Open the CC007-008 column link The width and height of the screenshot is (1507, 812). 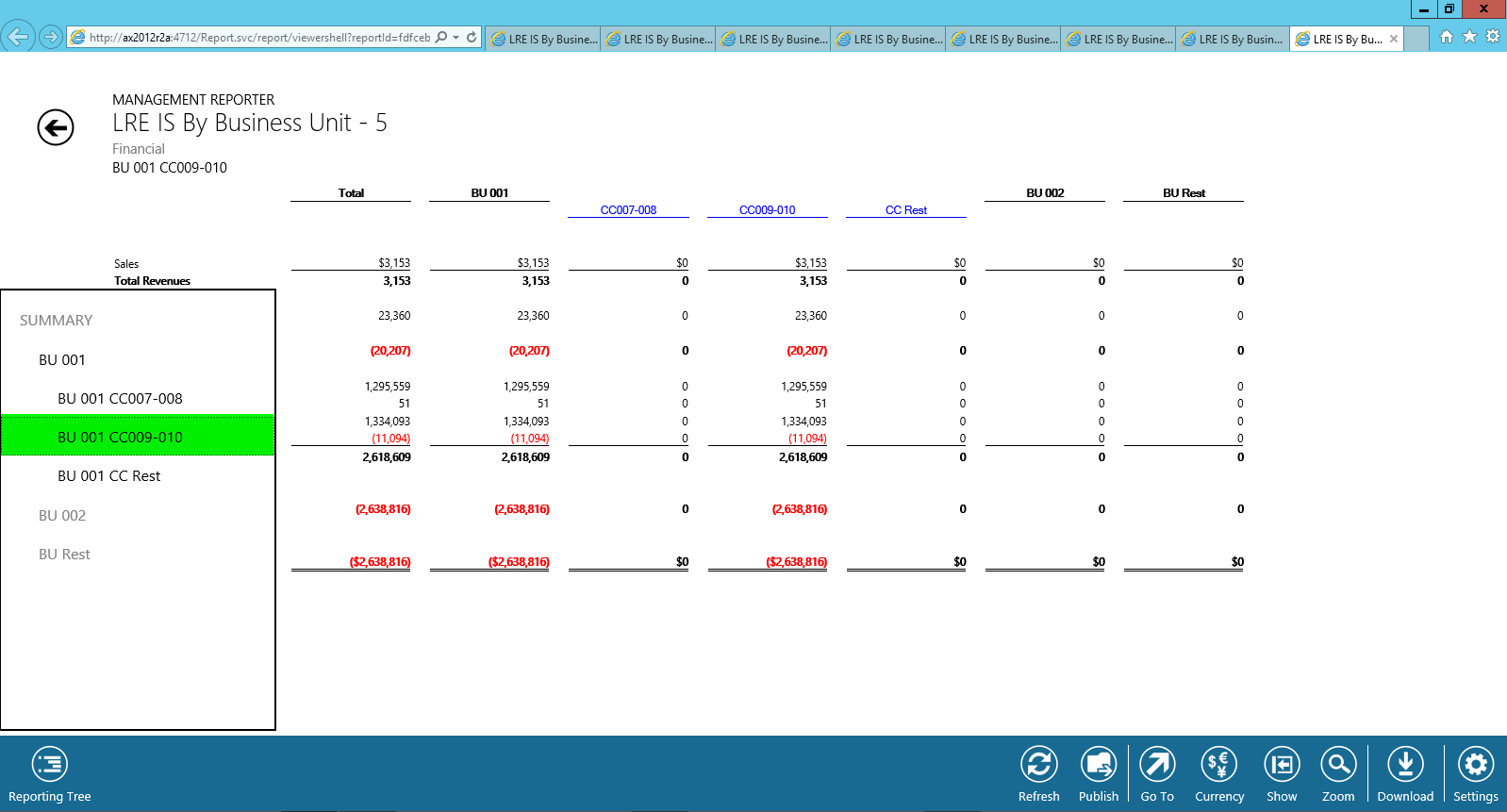(628, 210)
